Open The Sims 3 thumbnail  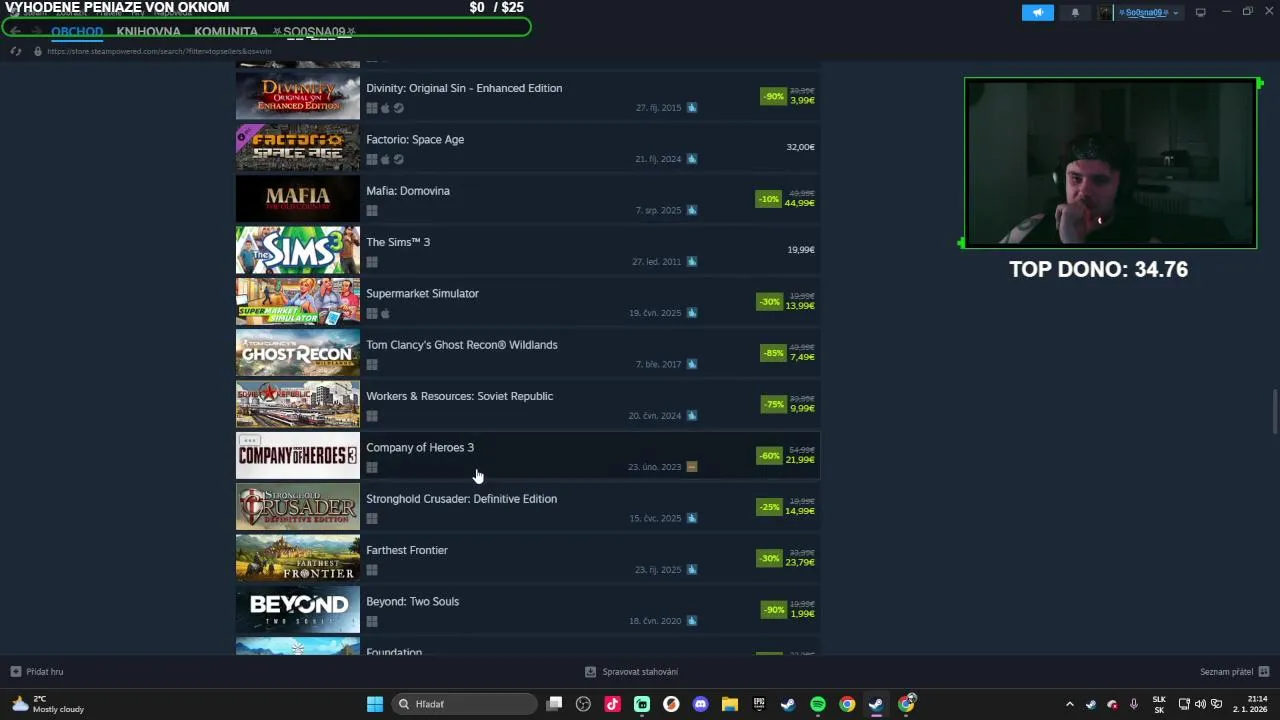(298, 250)
